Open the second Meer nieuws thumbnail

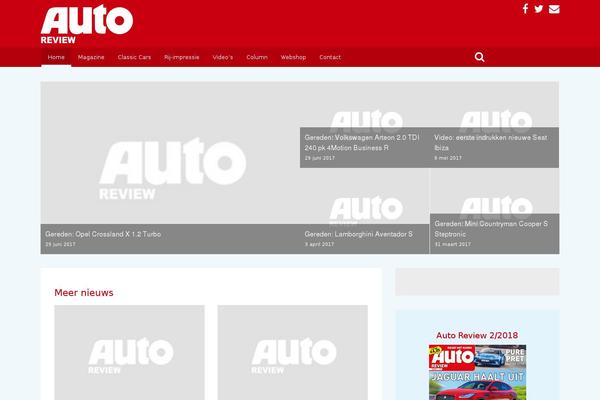coord(293,353)
